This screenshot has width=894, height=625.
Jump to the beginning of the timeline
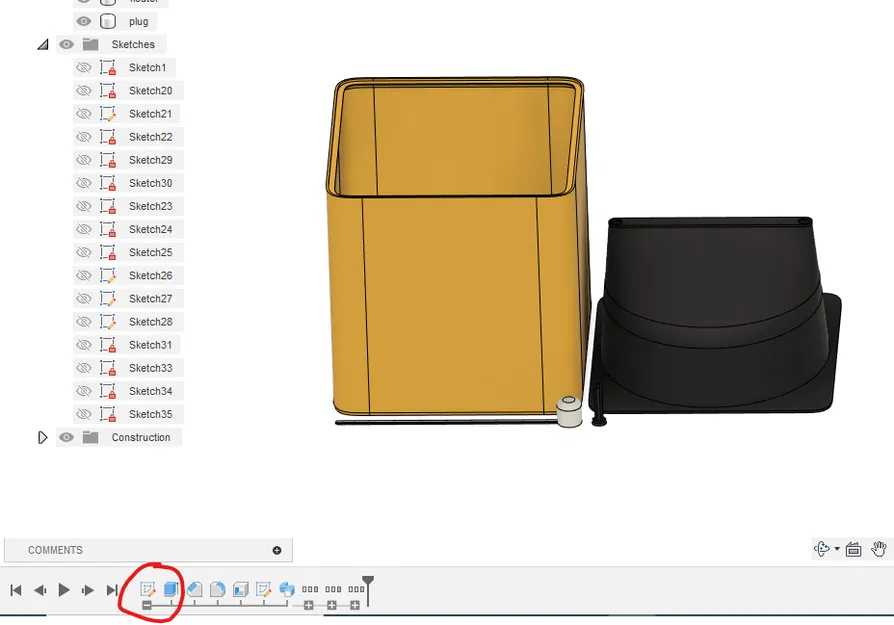(x=16, y=590)
